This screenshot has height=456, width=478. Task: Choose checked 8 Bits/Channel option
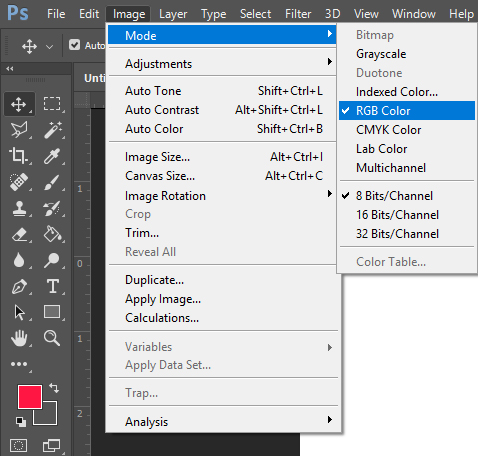coord(407,196)
